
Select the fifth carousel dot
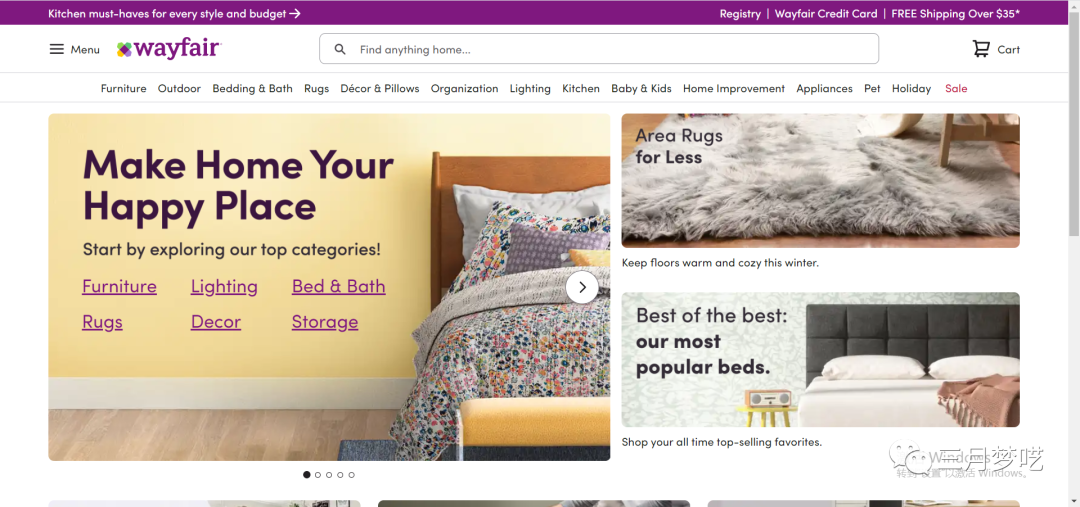click(x=351, y=475)
